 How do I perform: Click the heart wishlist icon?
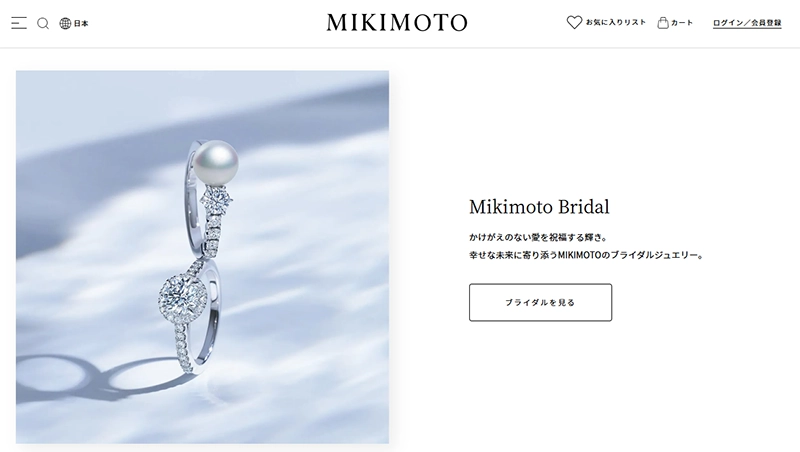point(574,22)
